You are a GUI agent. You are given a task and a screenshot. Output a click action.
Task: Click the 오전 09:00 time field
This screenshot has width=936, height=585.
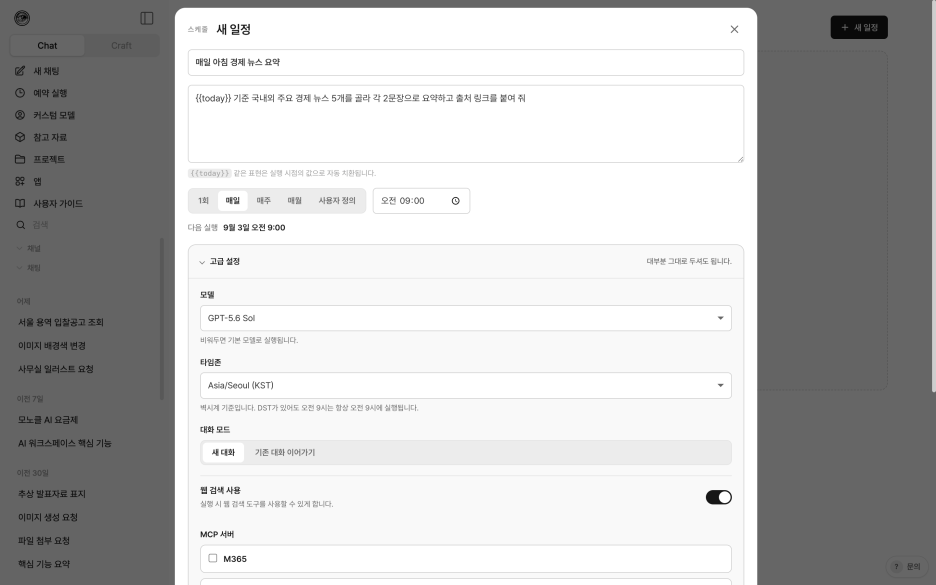[421, 201]
